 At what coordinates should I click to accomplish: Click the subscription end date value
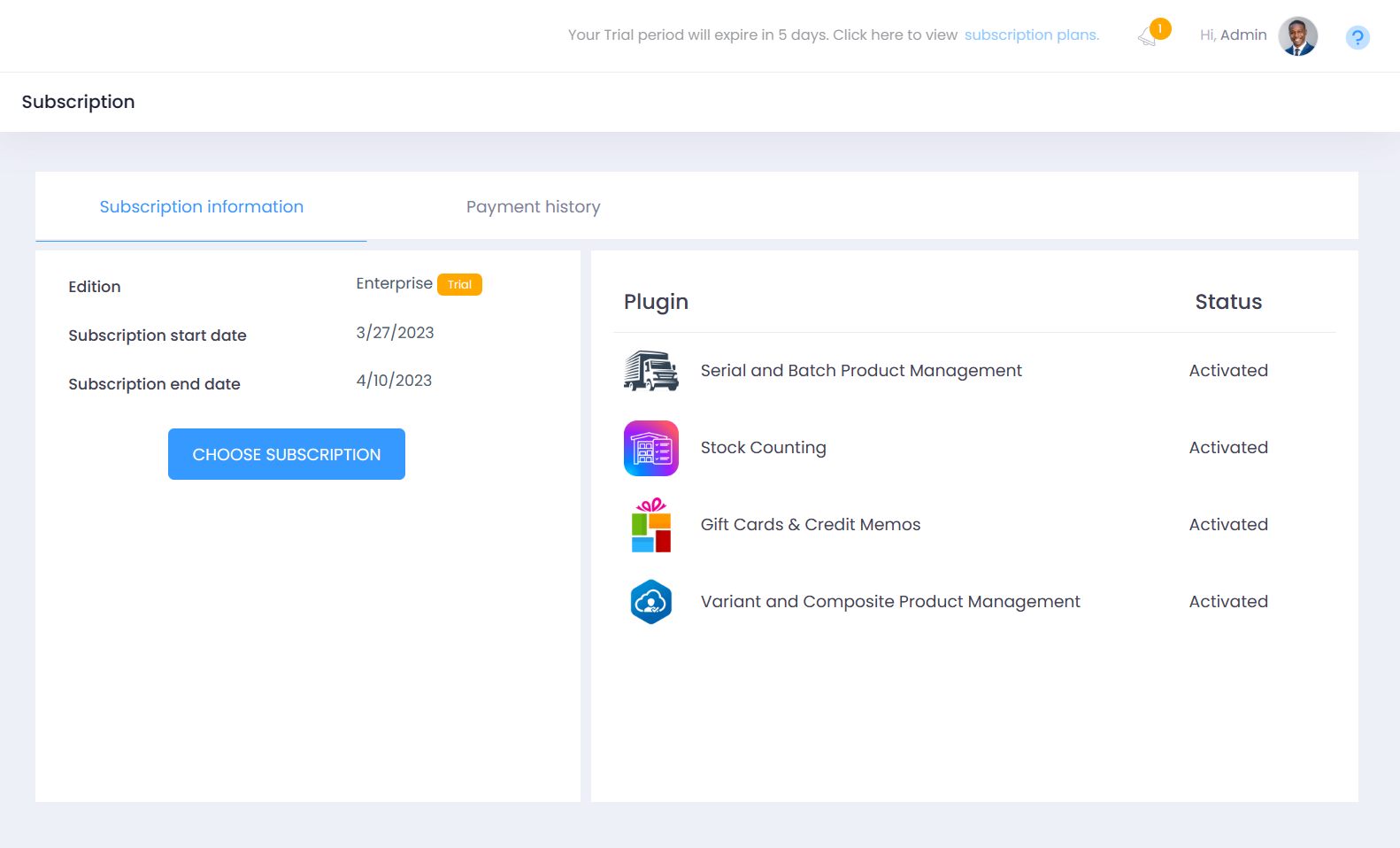394,381
